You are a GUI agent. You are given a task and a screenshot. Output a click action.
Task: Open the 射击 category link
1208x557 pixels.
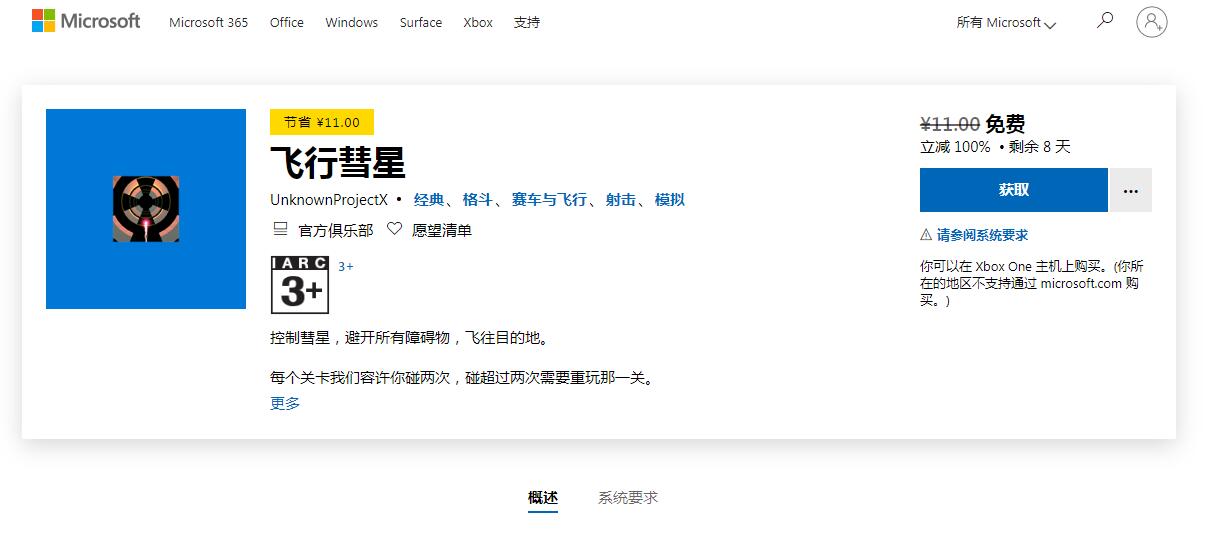click(x=621, y=200)
